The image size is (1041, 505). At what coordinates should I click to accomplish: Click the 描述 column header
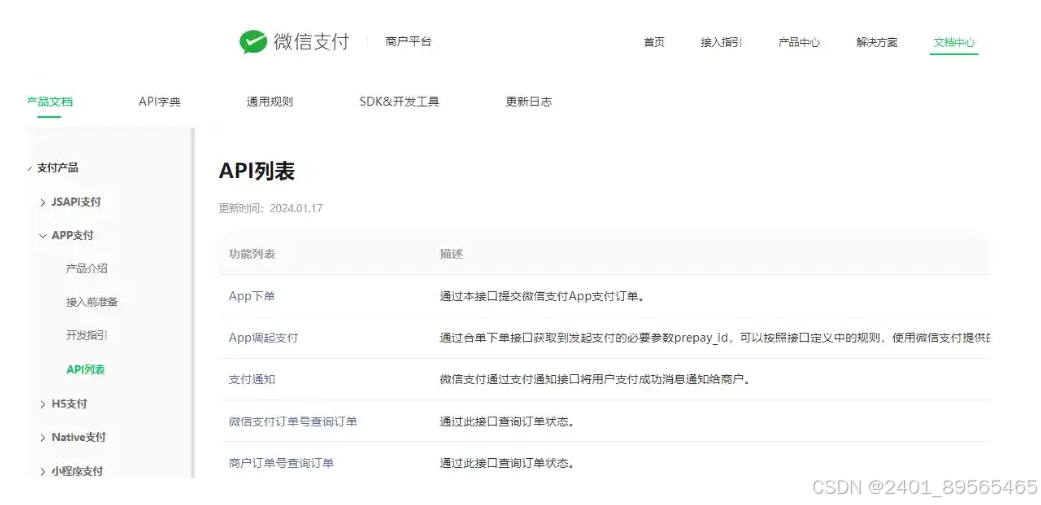click(451, 254)
